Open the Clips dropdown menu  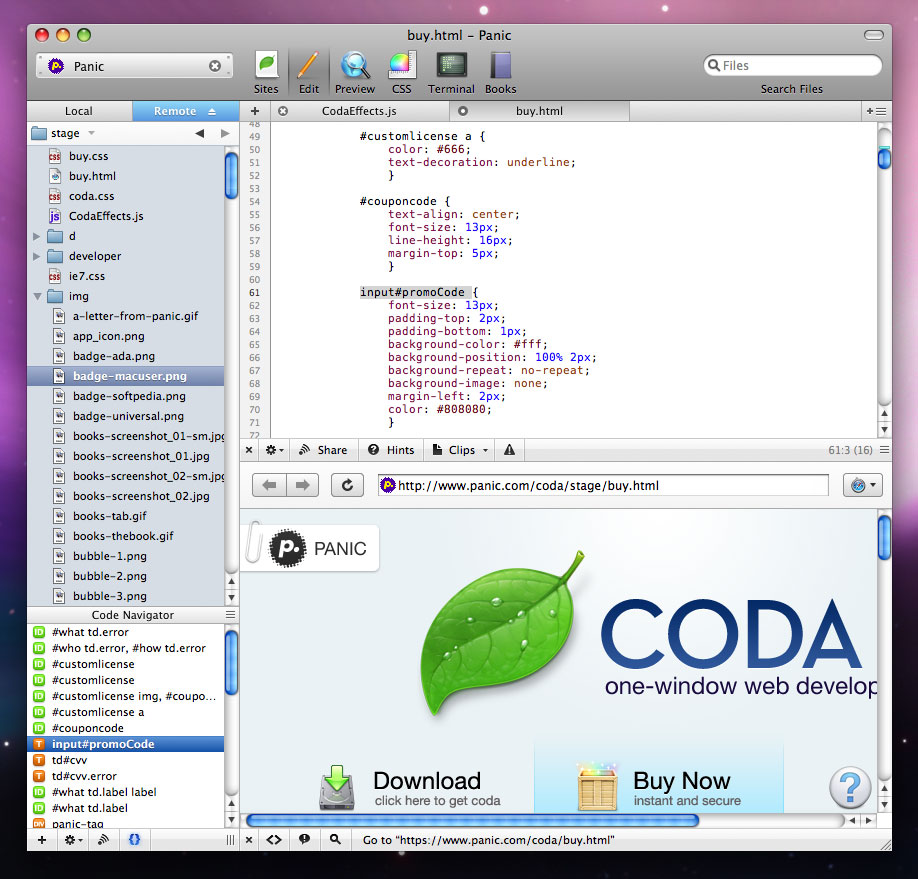tap(461, 450)
